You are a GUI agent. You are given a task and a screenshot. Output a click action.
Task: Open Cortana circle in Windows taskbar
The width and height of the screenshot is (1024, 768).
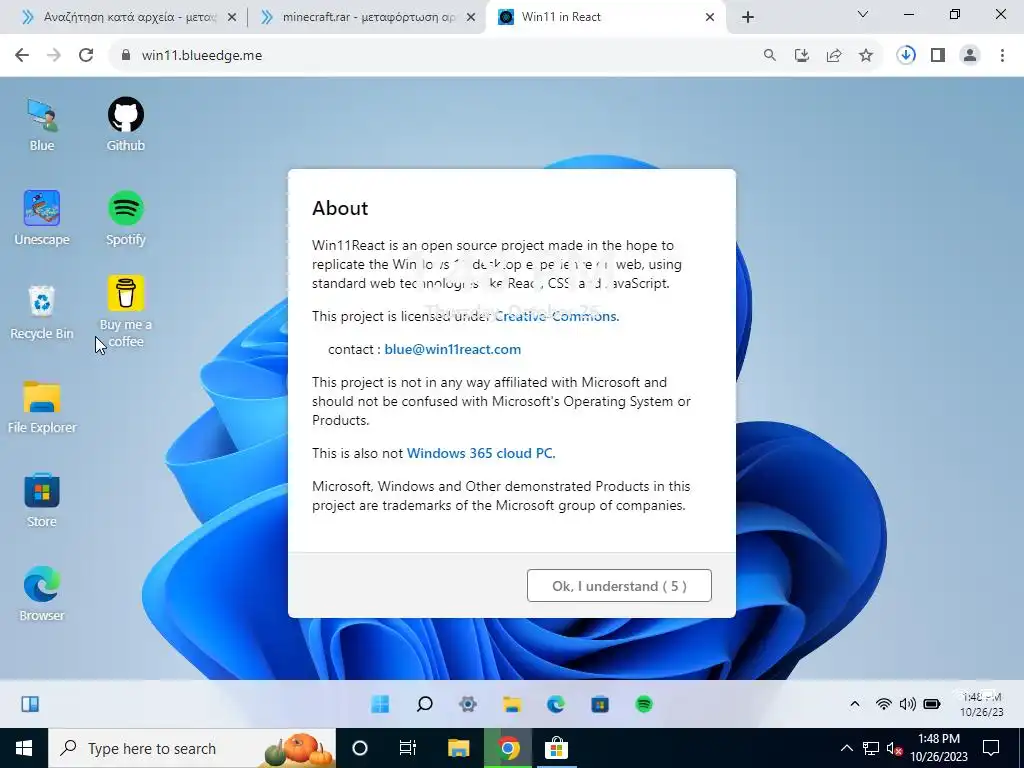(x=360, y=748)
